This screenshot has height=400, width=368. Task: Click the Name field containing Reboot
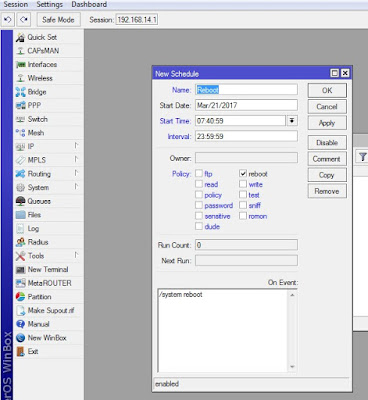click(246, 90)
